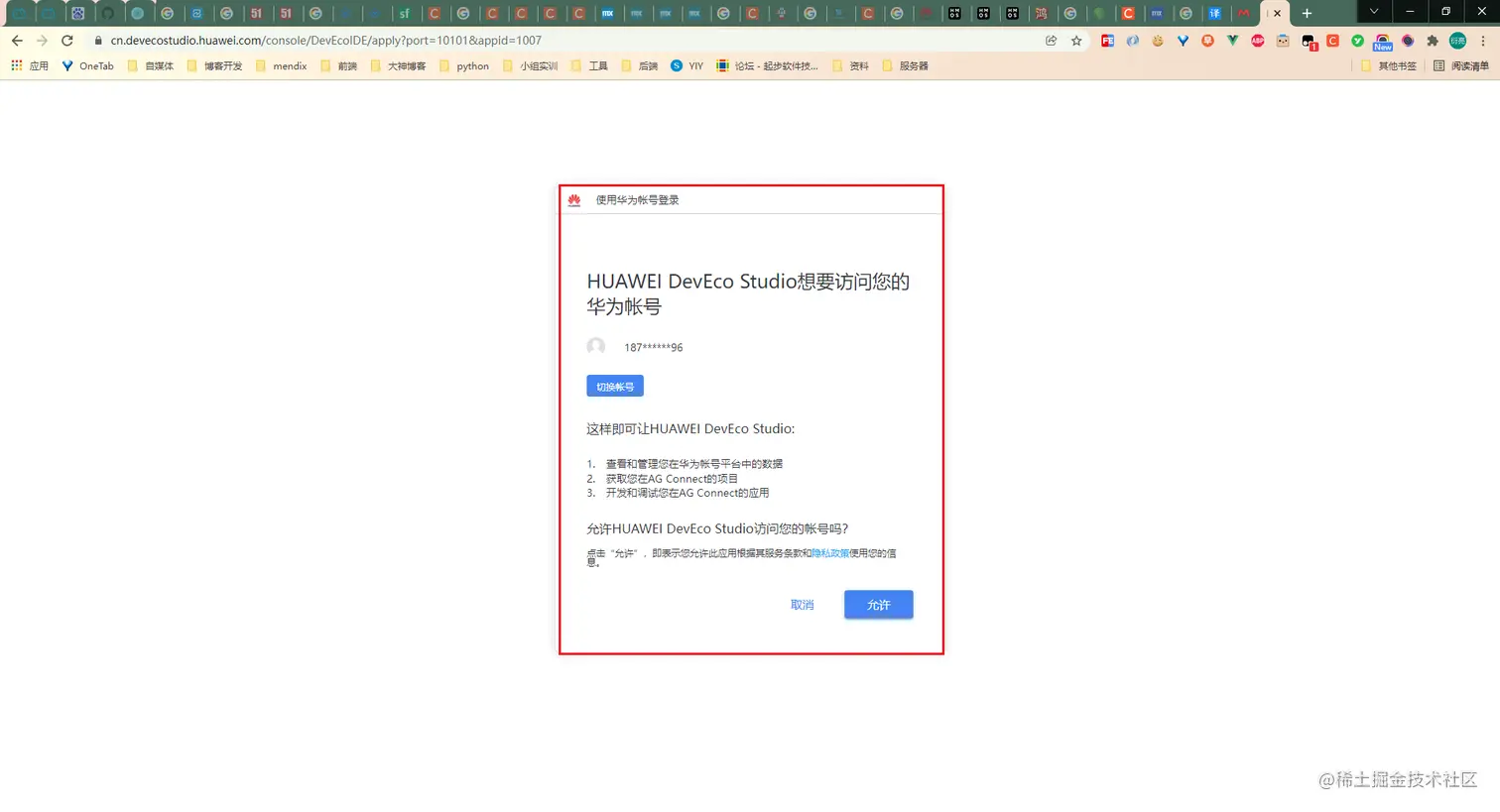Open the tab search dropdown chevron
This screenshot has width=1500, height=812.
click(x=1373, y=12)
